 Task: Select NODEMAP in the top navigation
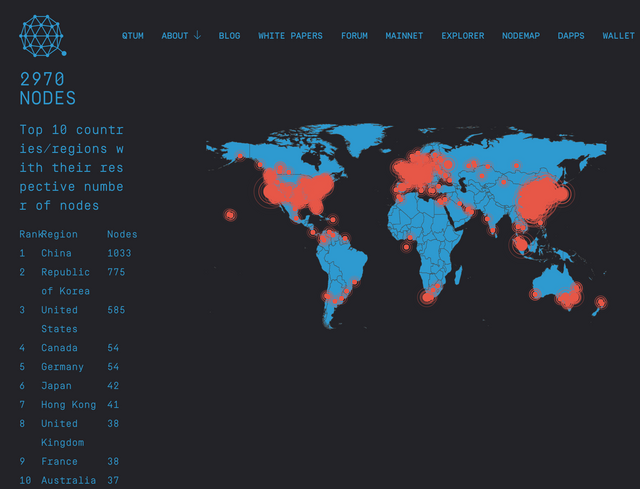521,36
